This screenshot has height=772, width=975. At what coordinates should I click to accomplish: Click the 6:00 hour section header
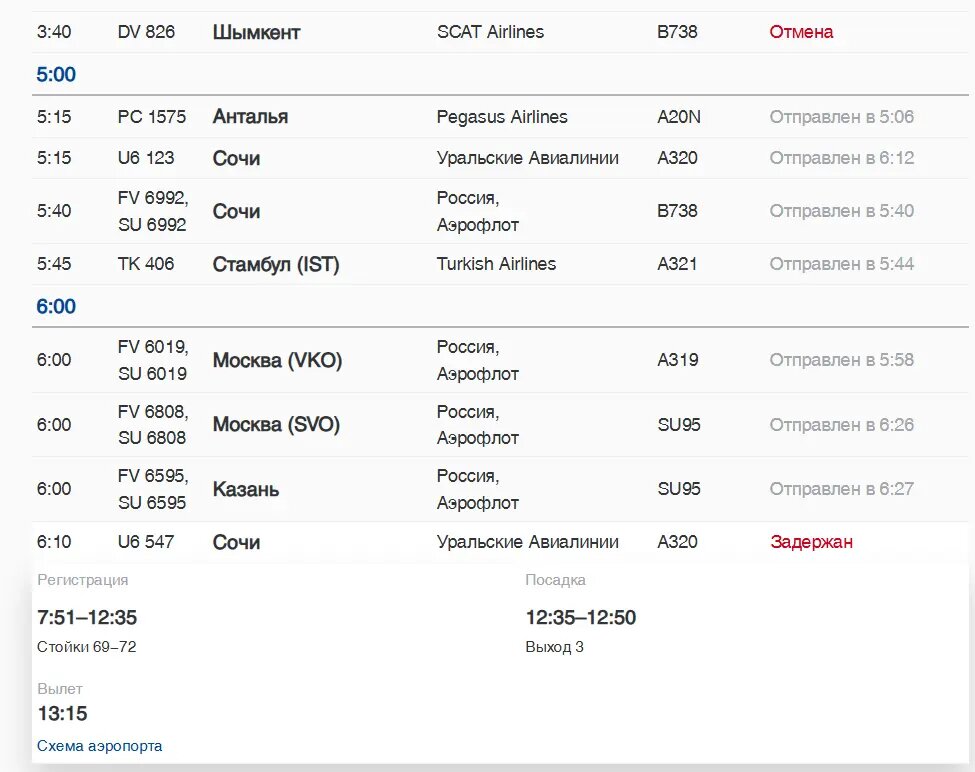tap(56, 307)
